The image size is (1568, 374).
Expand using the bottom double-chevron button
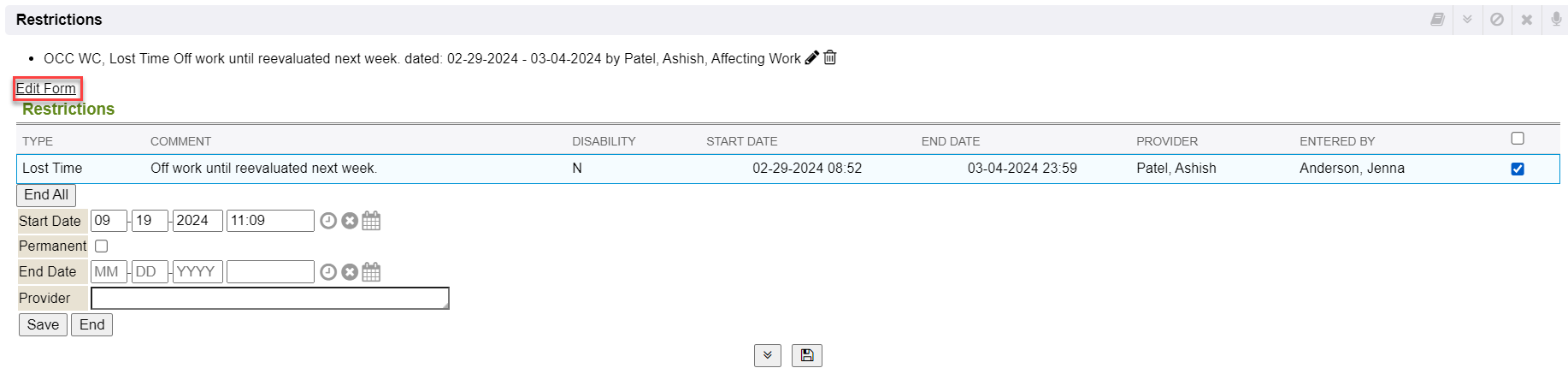(767, 355)
